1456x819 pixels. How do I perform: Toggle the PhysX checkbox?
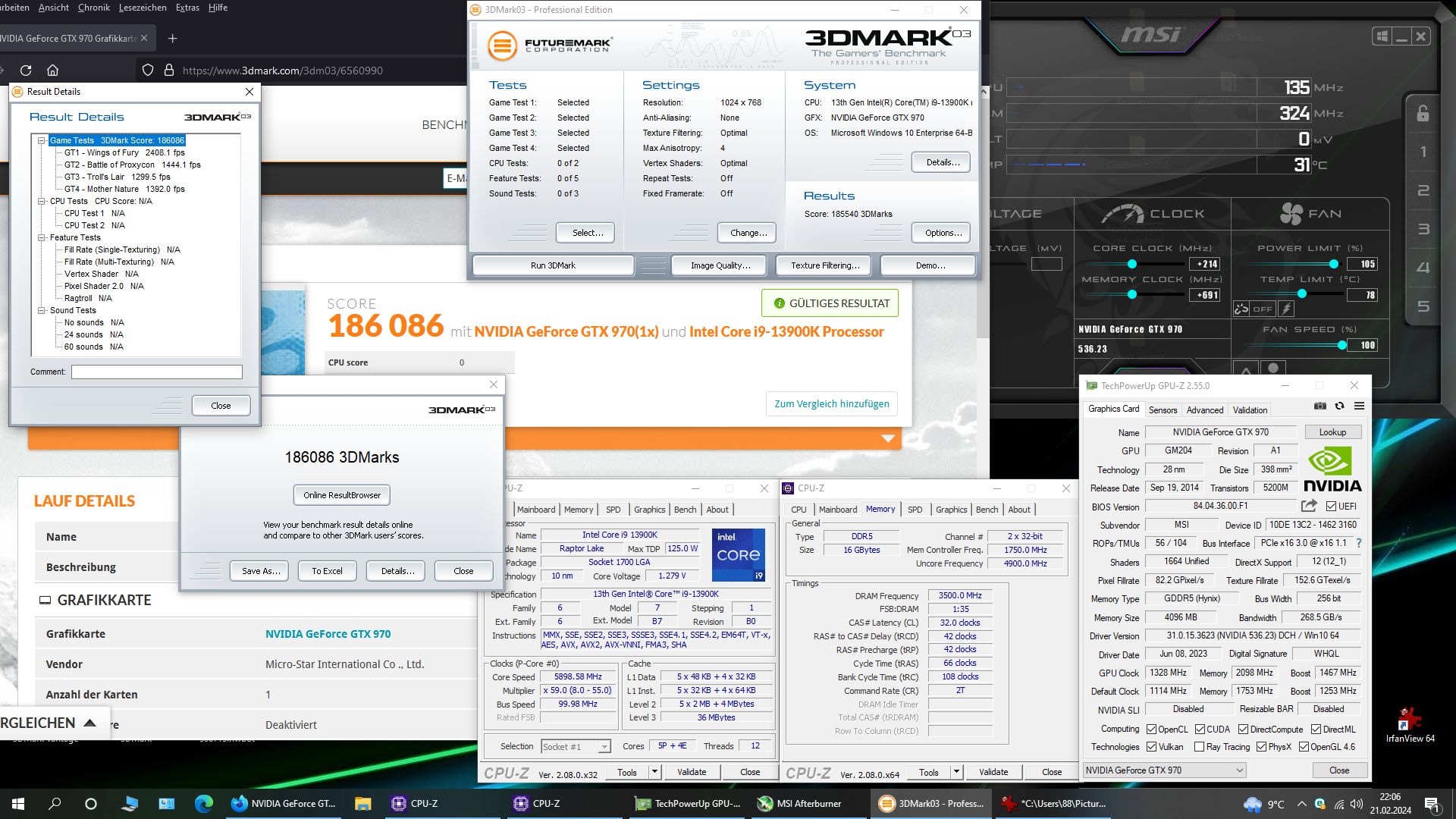point(1261,746)
